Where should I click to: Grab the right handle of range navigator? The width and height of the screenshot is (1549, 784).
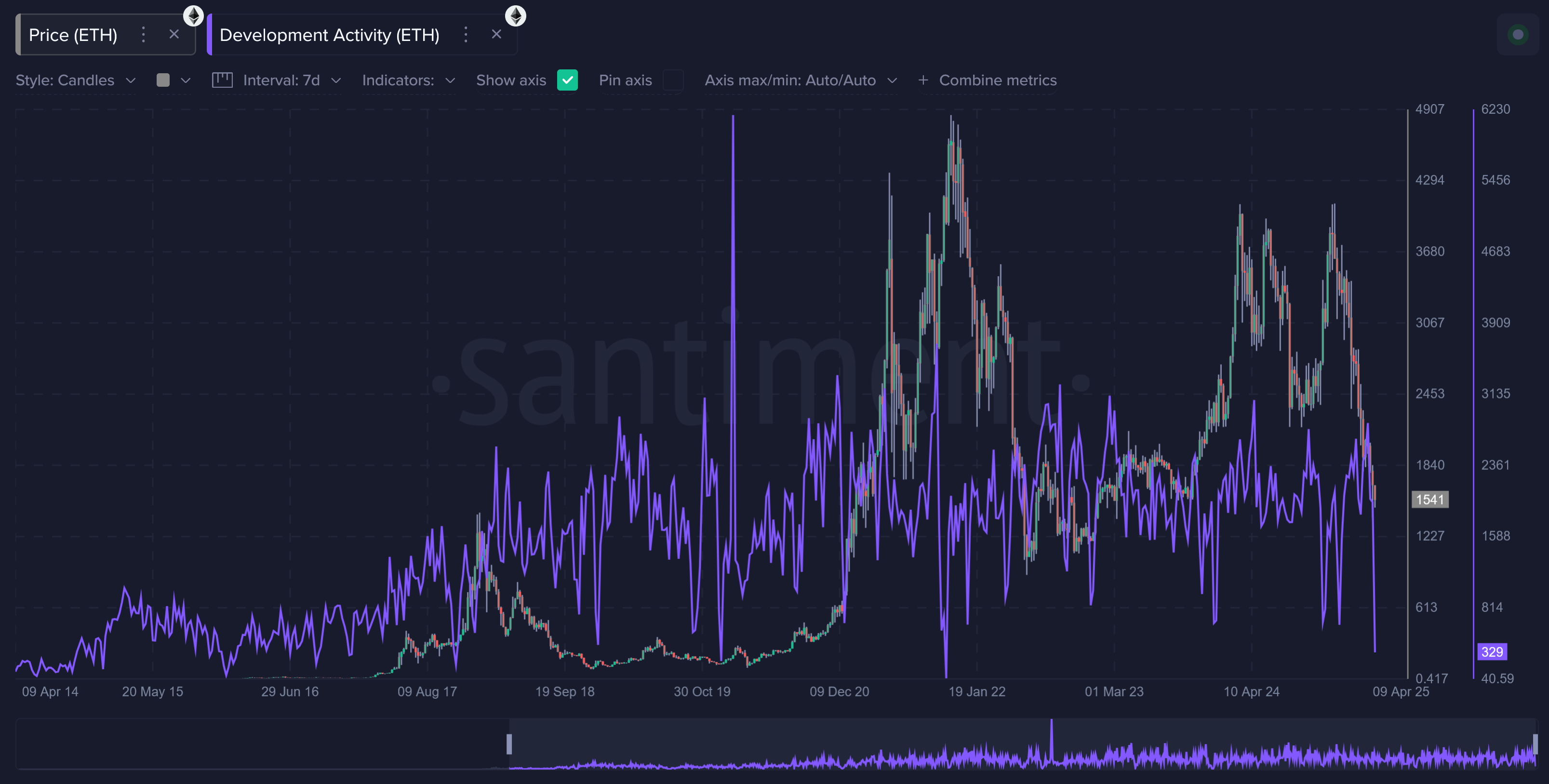pos(1535,744)
